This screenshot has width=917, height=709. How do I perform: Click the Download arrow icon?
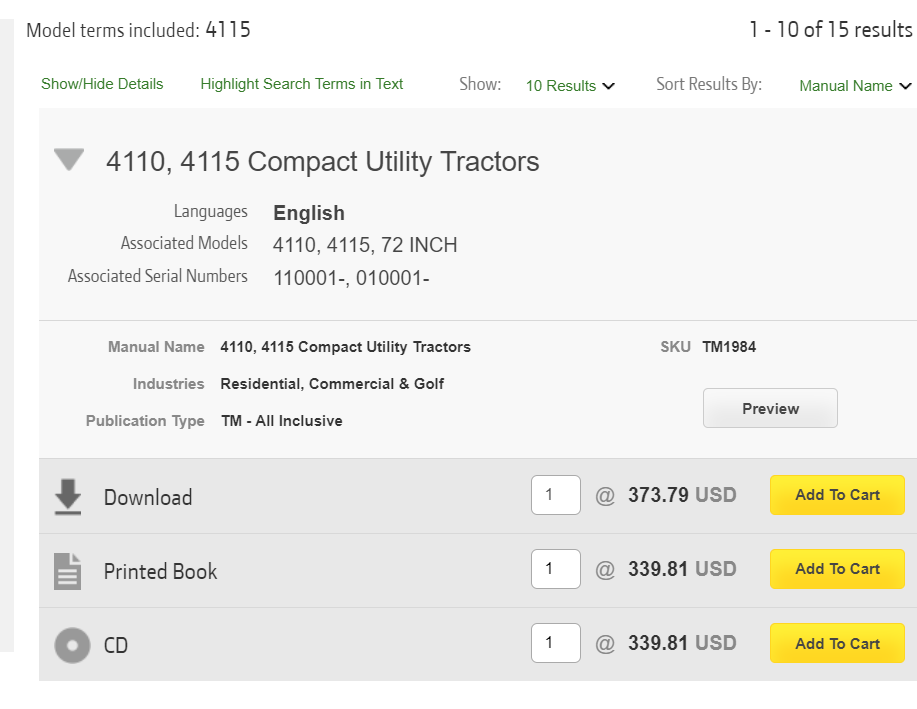68,497
